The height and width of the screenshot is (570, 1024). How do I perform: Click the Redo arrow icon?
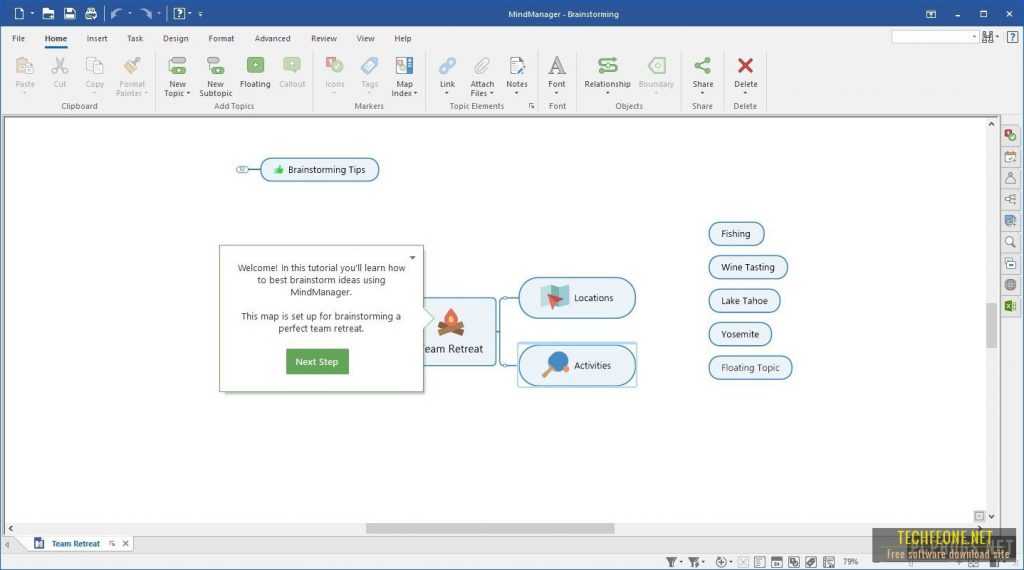click(x=146, y=14)
